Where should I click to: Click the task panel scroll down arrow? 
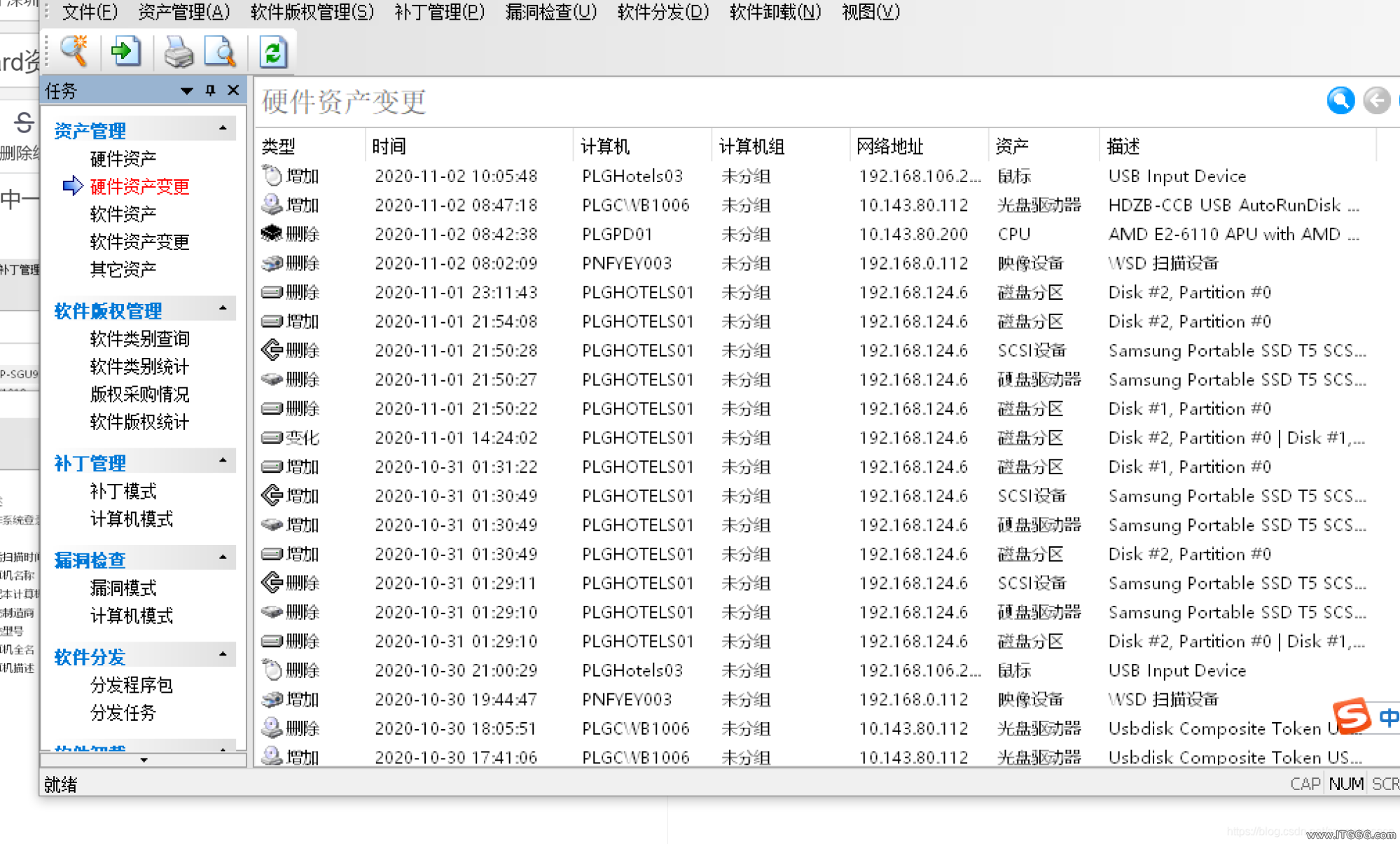click(144, 760)
